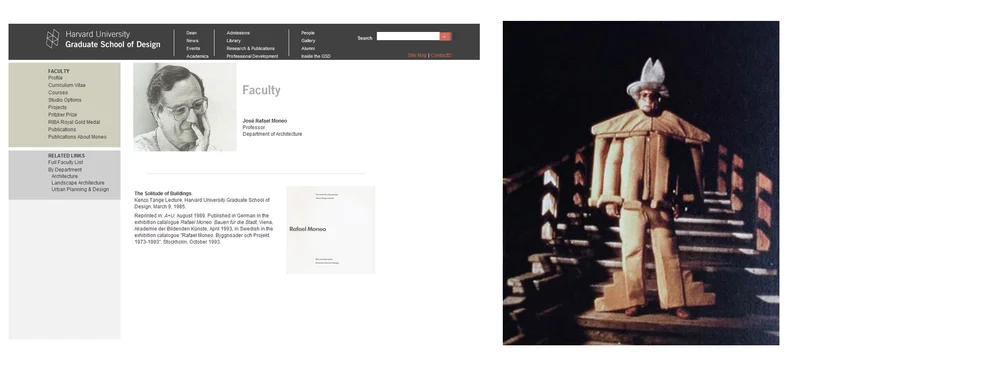Open the Gallery menu item
1000x384 pixels.
point(308,41)
